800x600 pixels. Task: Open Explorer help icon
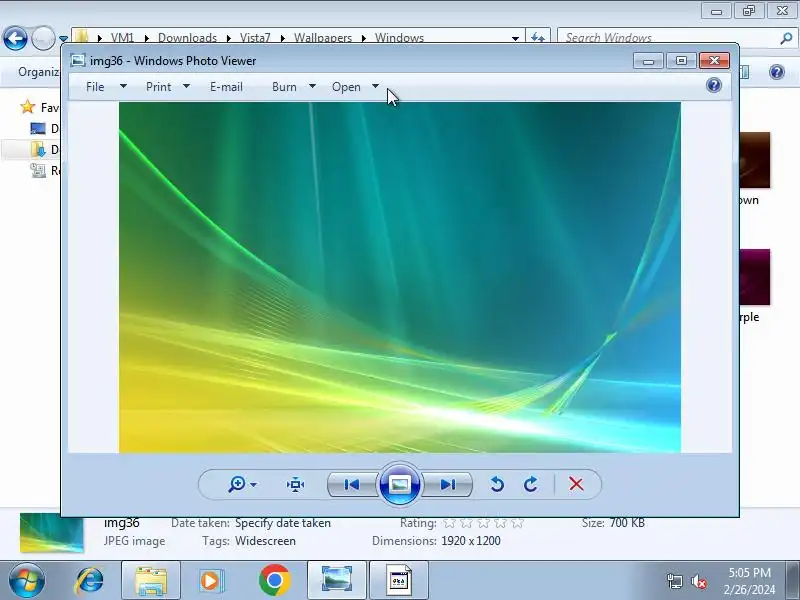pos(777,72)
